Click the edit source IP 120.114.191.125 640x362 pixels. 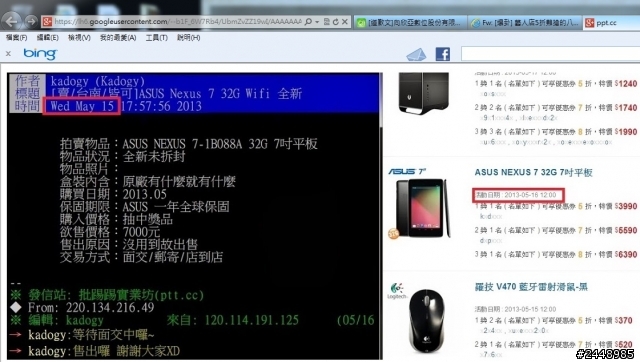point(251,320)
